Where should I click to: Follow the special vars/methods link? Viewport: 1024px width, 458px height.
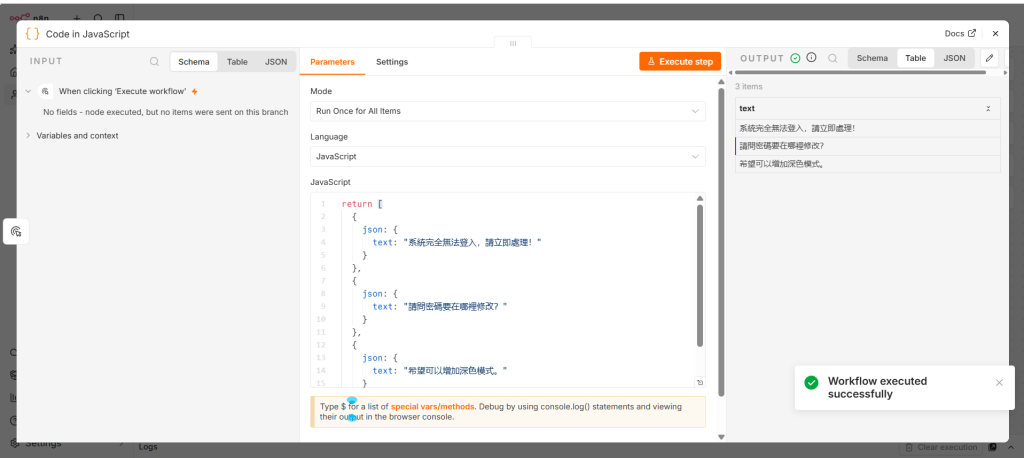click(x=433, y=406)
